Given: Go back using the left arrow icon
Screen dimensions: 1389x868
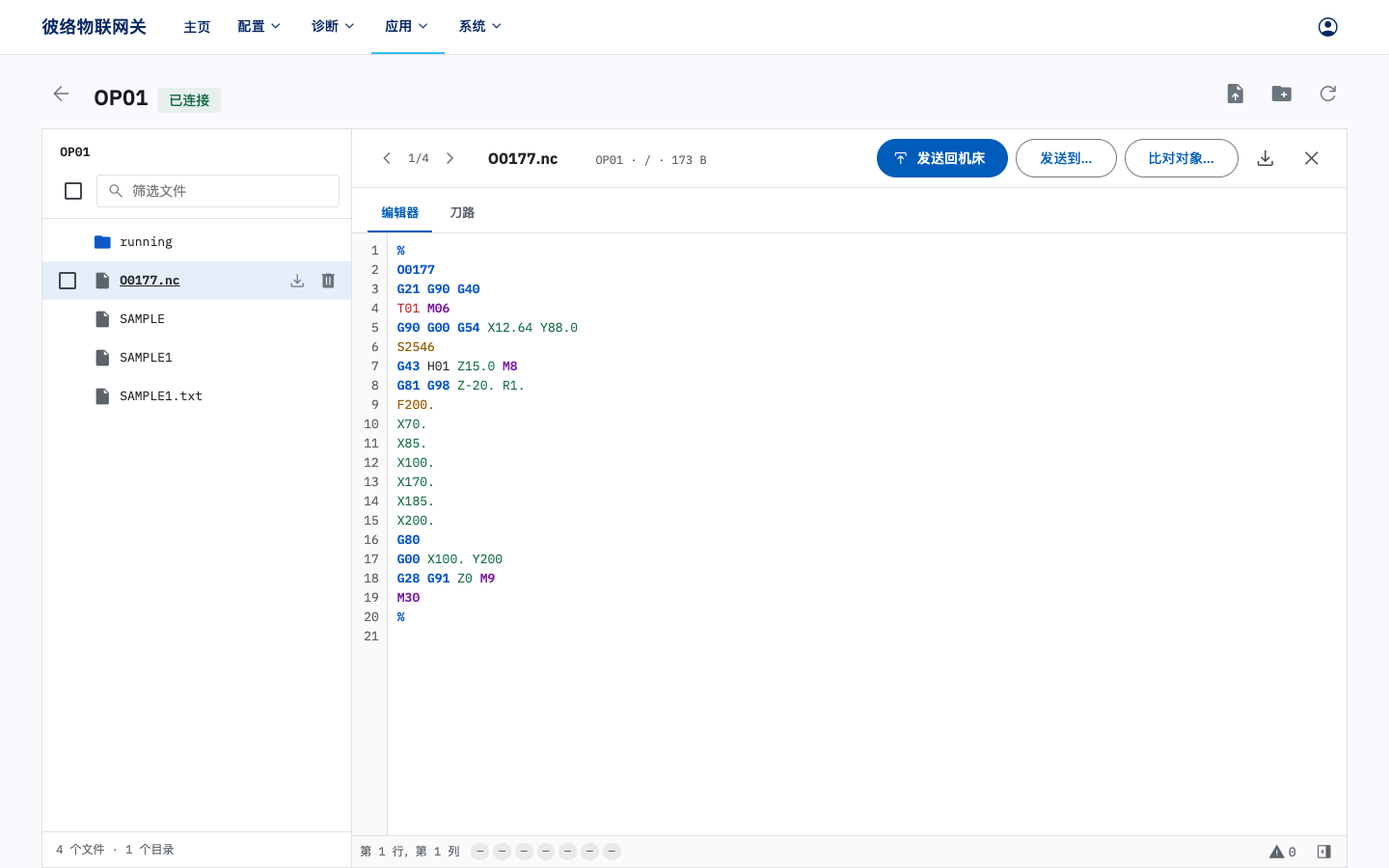Looking at the screenshot, I should pyautogui.click(x=61, y=94).
